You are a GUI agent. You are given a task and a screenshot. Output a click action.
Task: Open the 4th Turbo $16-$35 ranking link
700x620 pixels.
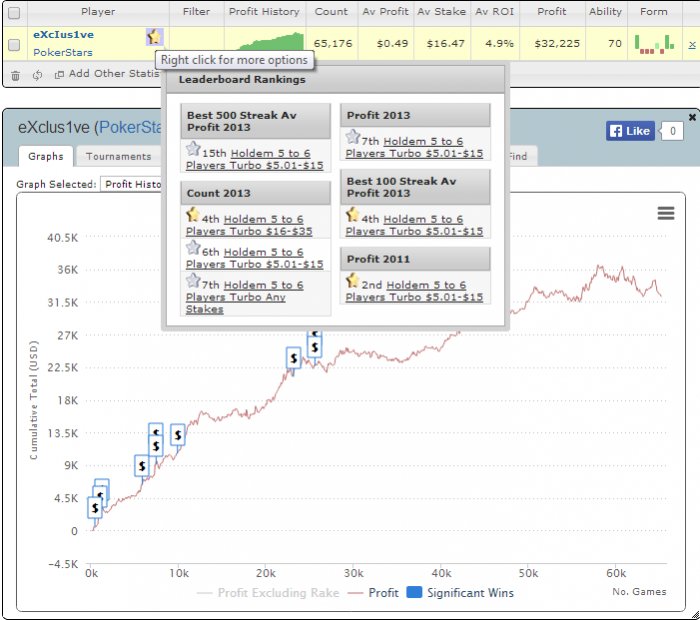tap(249, 225)
